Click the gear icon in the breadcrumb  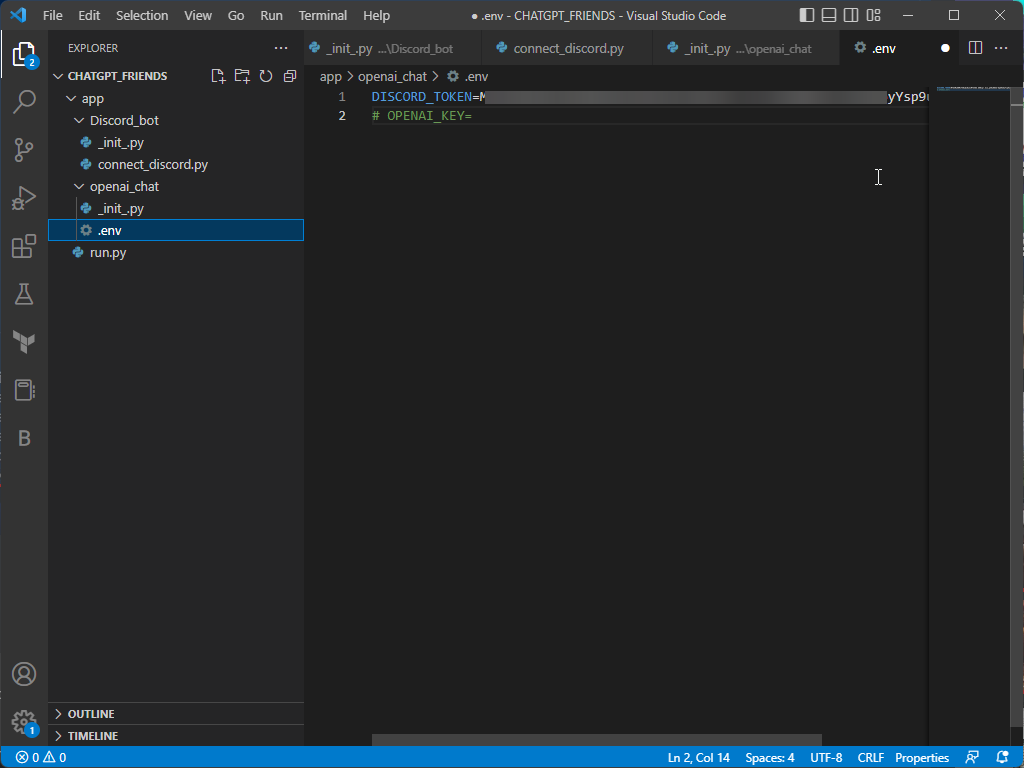[453, 76]
